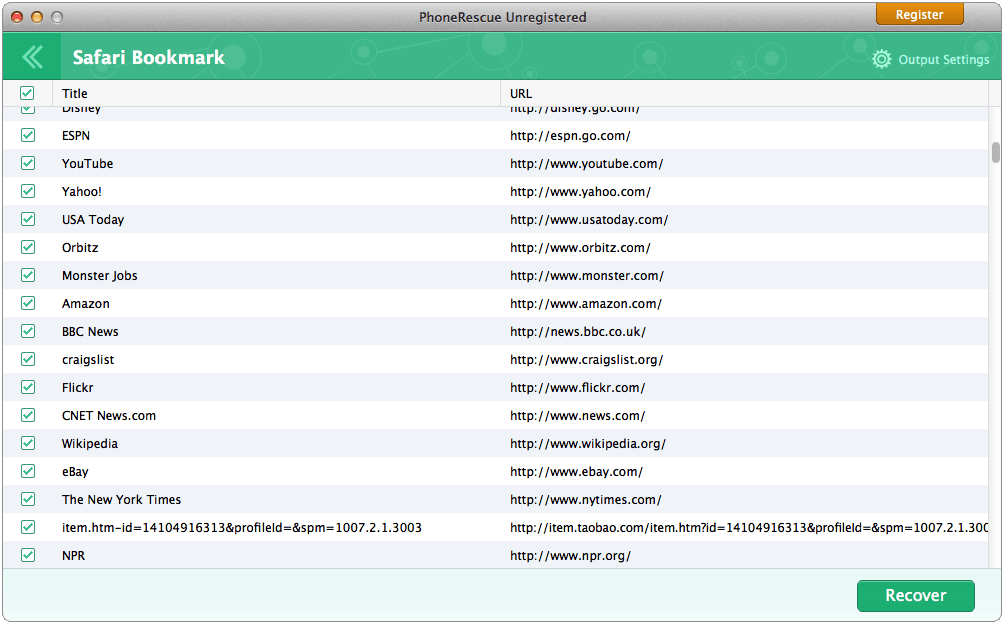This screenshot has width=1004, height=624.
Task: Select the item.htm-id=14104916313 title text
Action: click(241, 528)
